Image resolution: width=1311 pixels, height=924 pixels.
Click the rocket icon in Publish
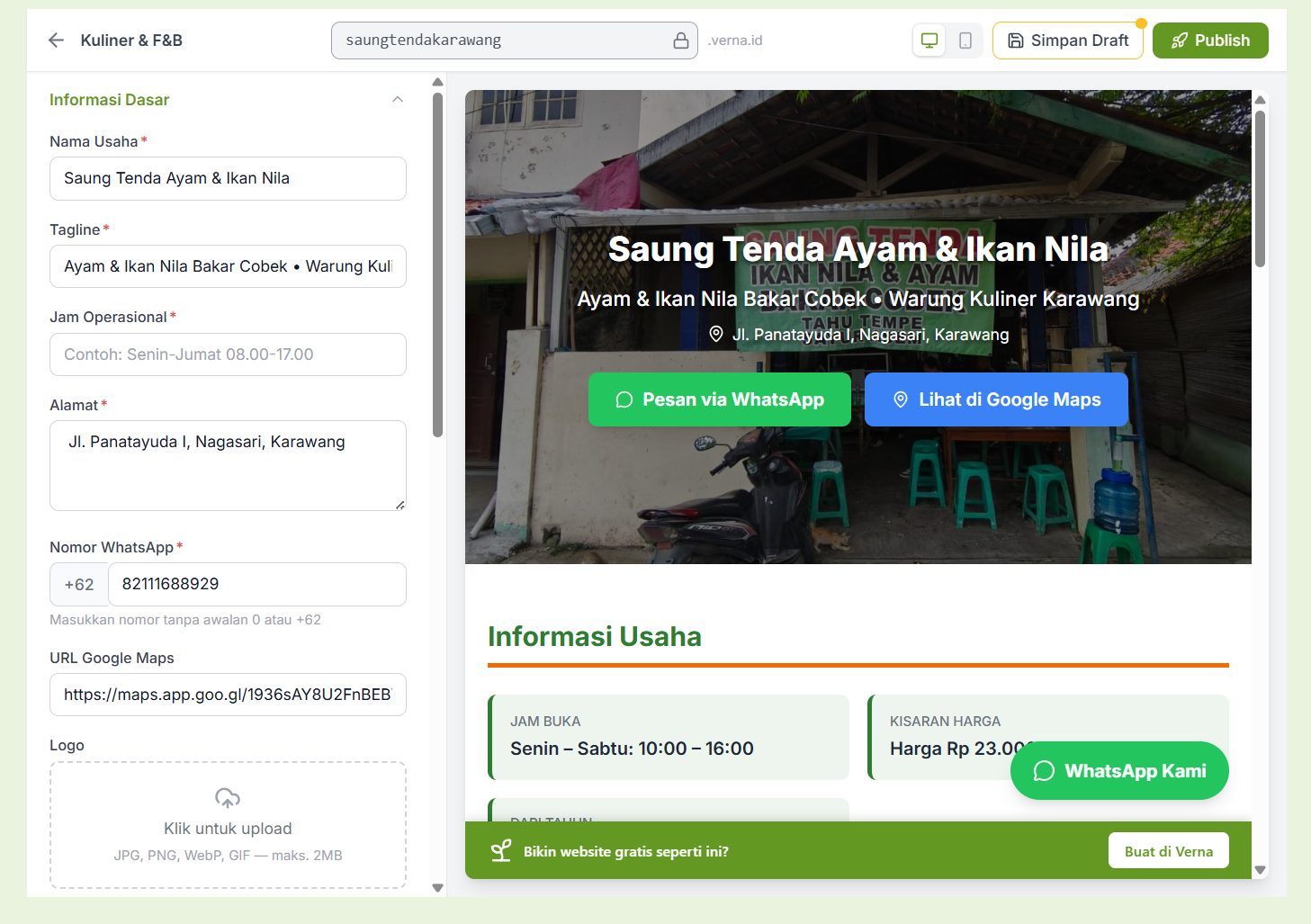pos(1180,40)
